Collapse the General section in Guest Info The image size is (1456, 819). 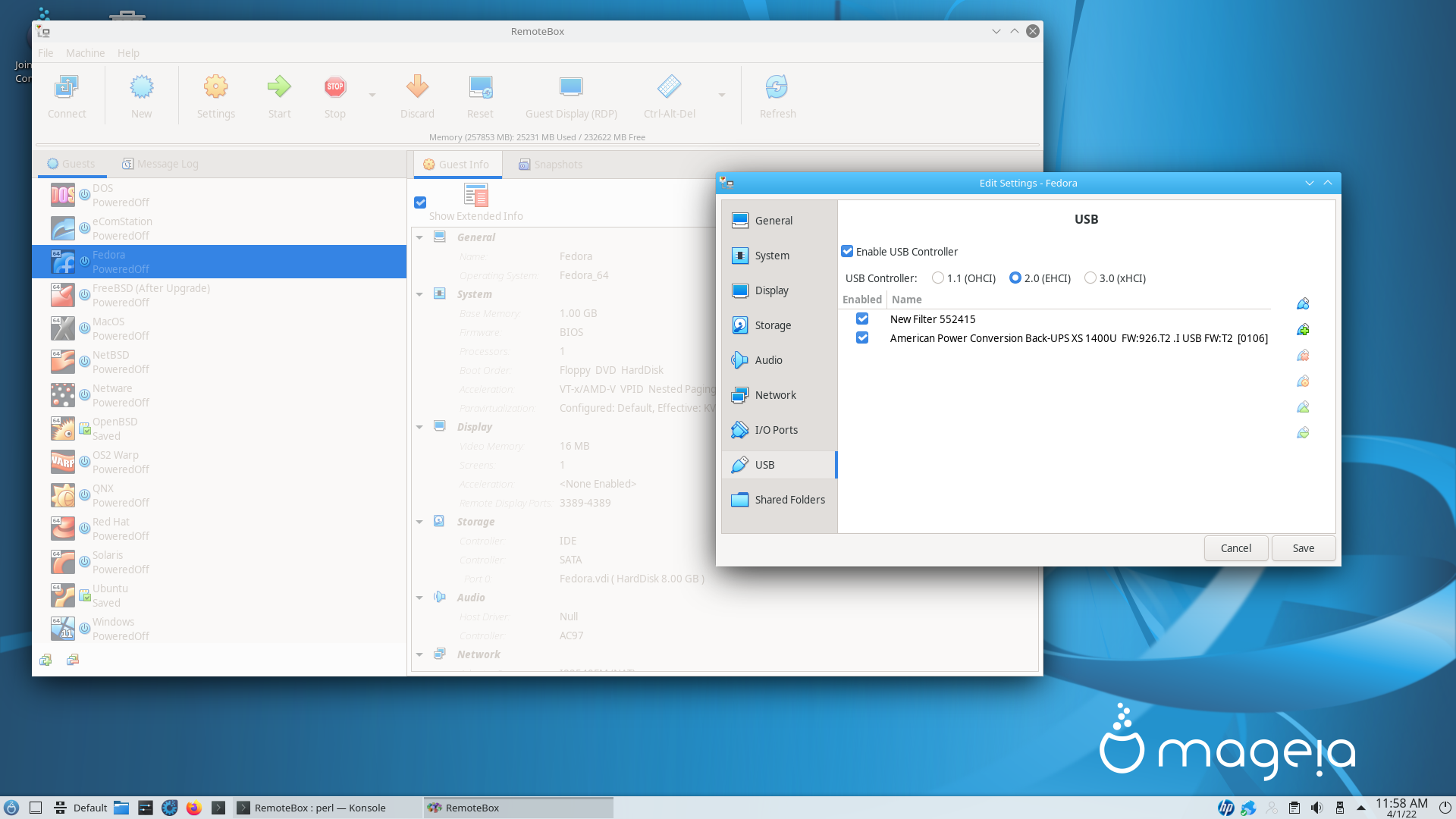421,237
